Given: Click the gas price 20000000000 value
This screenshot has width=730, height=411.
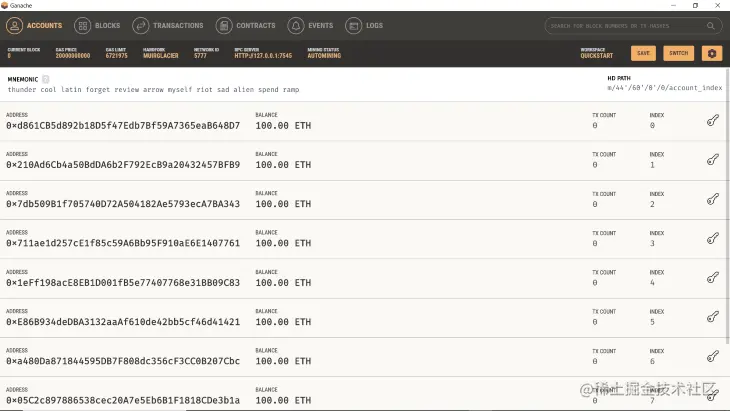Looking at the screenshot, I should (x=73, y=56).
